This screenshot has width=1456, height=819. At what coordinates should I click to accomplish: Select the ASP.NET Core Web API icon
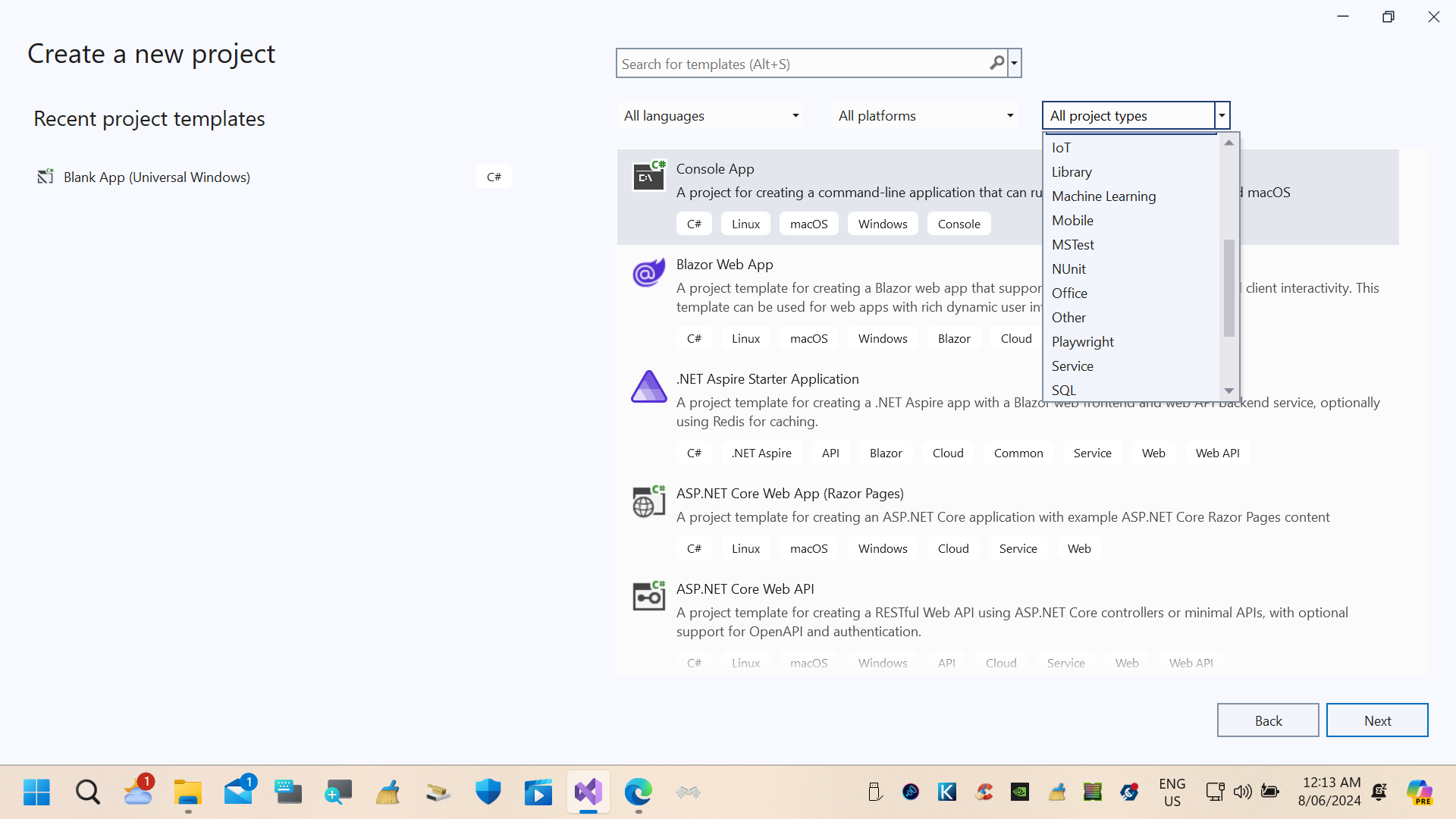(x=649, y=596)
